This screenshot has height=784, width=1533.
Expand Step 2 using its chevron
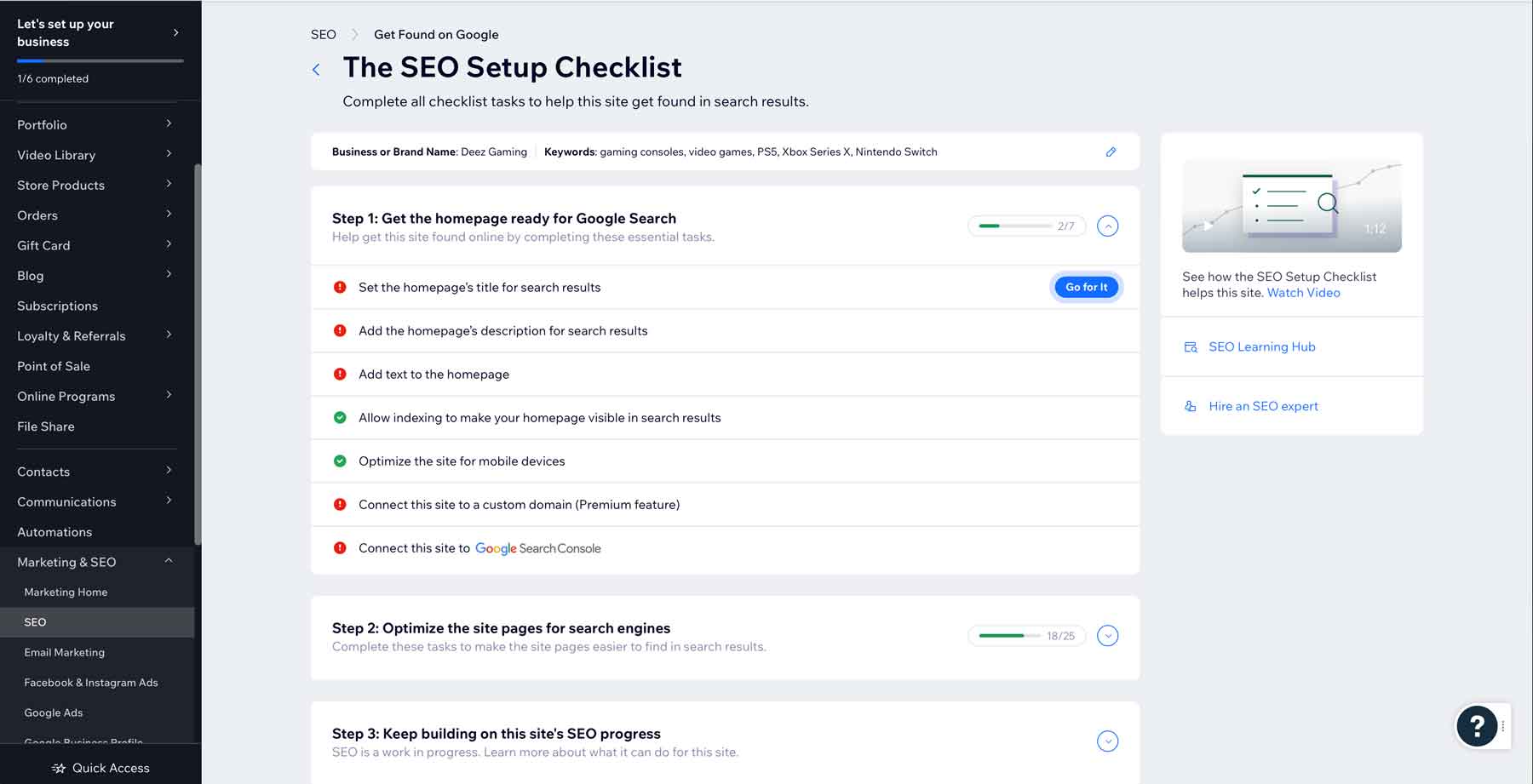click(1108, 635)
